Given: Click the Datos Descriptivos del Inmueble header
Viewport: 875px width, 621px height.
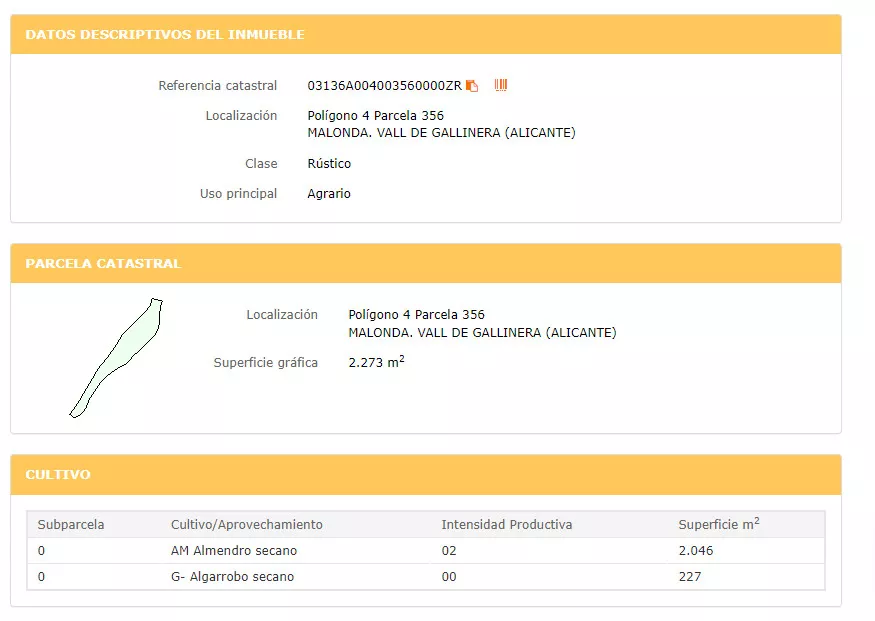Looking at the screenshot, I should coord(165,35).
